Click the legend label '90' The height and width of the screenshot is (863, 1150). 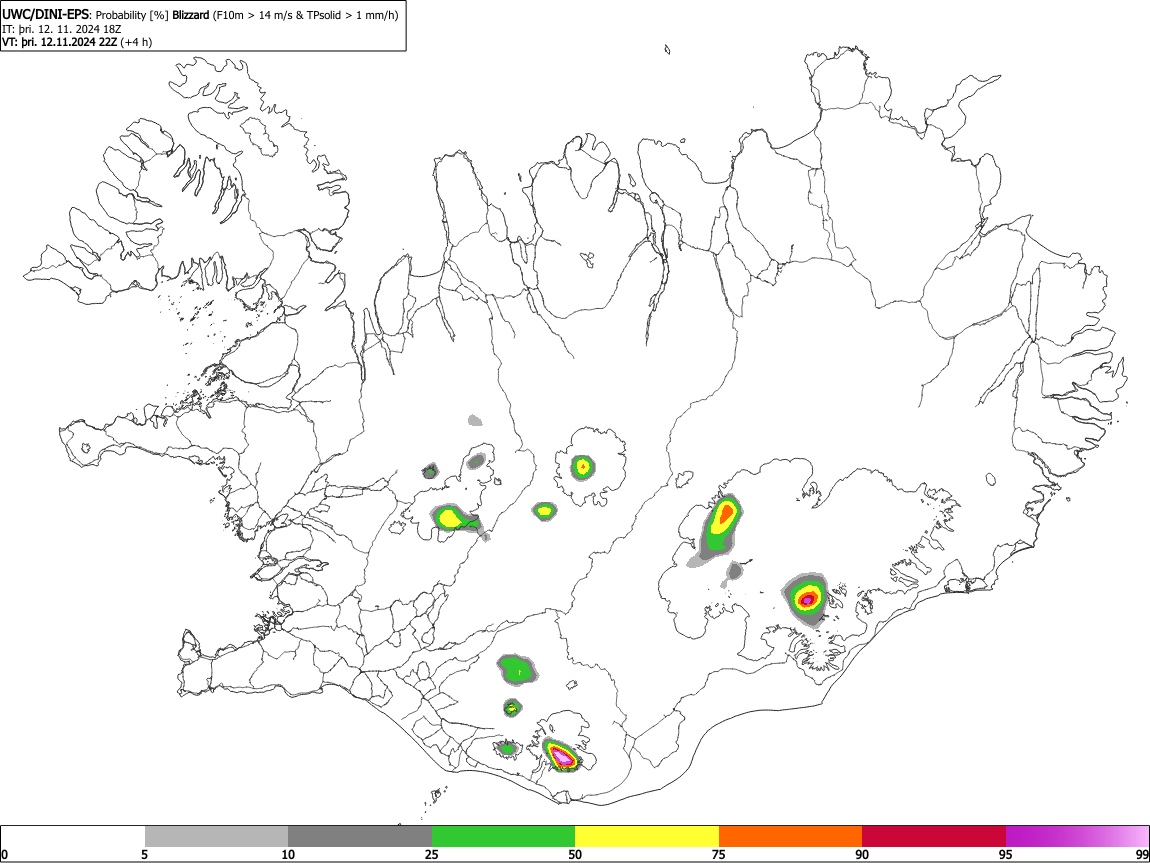pyautogui.click(x=862, y=854)
